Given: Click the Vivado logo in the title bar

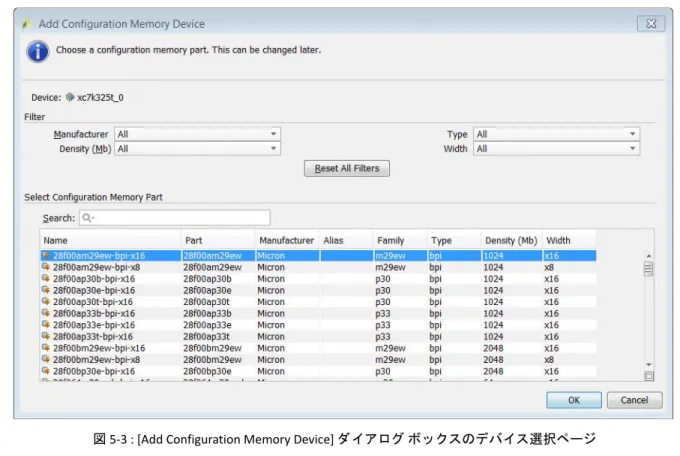Looking at the screenshot, I should [27, 23].
